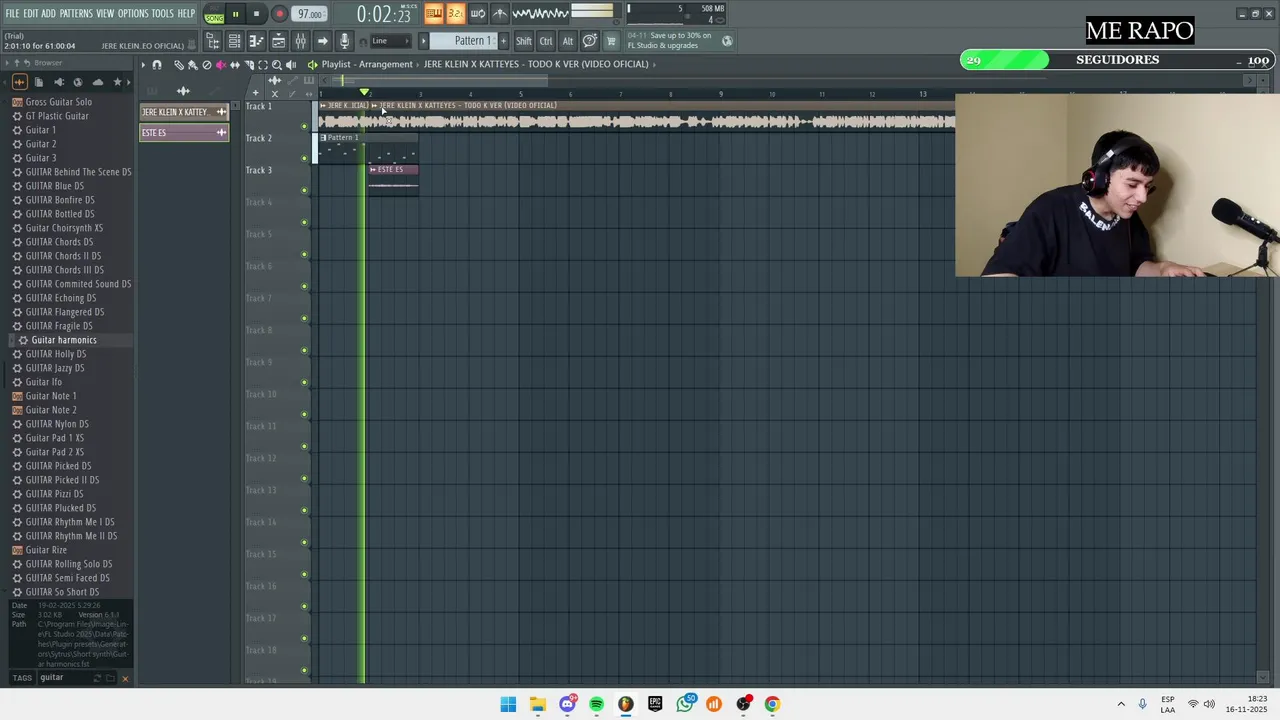Image resolution: width=1280 pixels, height=720 pixels.
Task: Open the Mixer view
Action: [300, 41]
